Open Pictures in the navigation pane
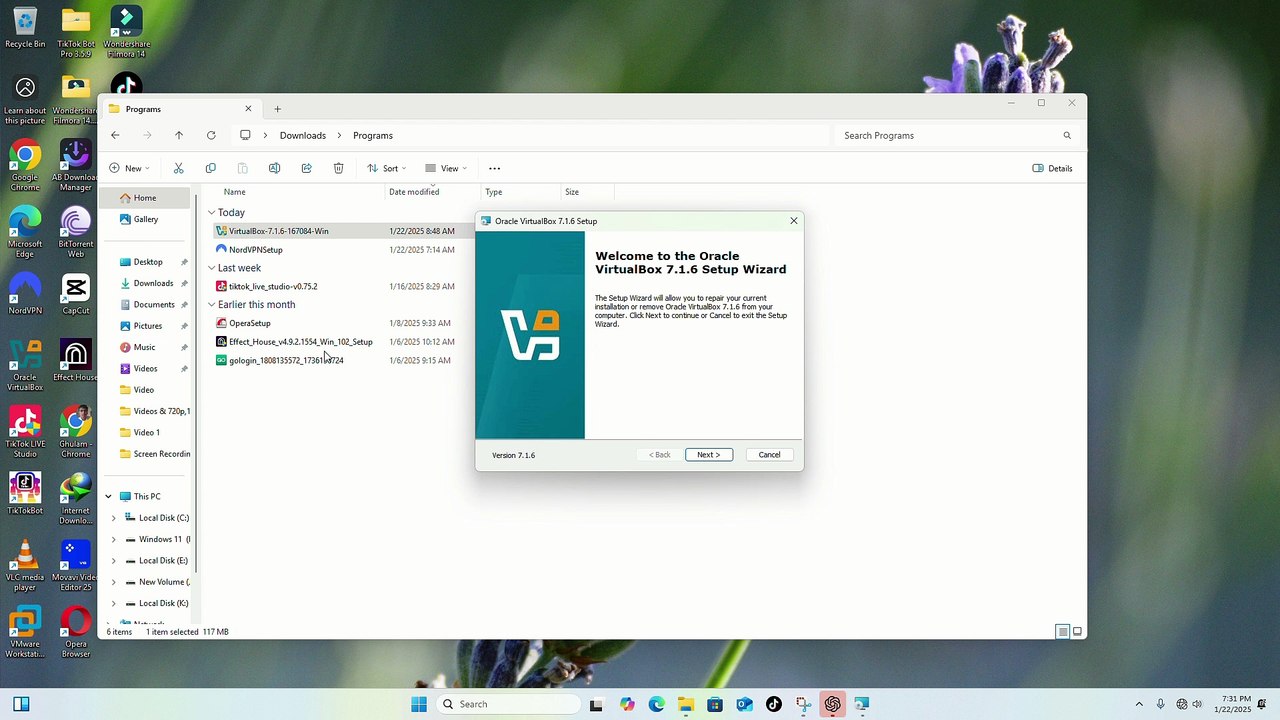Viewport: 1280px width, 720px height. click(148, 326)
